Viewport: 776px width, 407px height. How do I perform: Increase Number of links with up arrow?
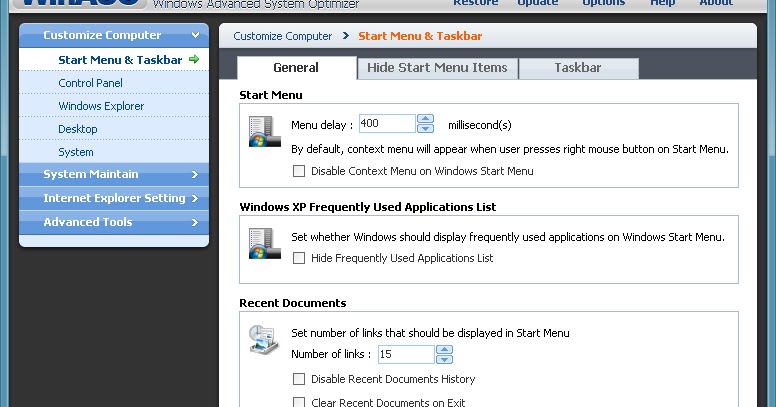click(444, 350)
